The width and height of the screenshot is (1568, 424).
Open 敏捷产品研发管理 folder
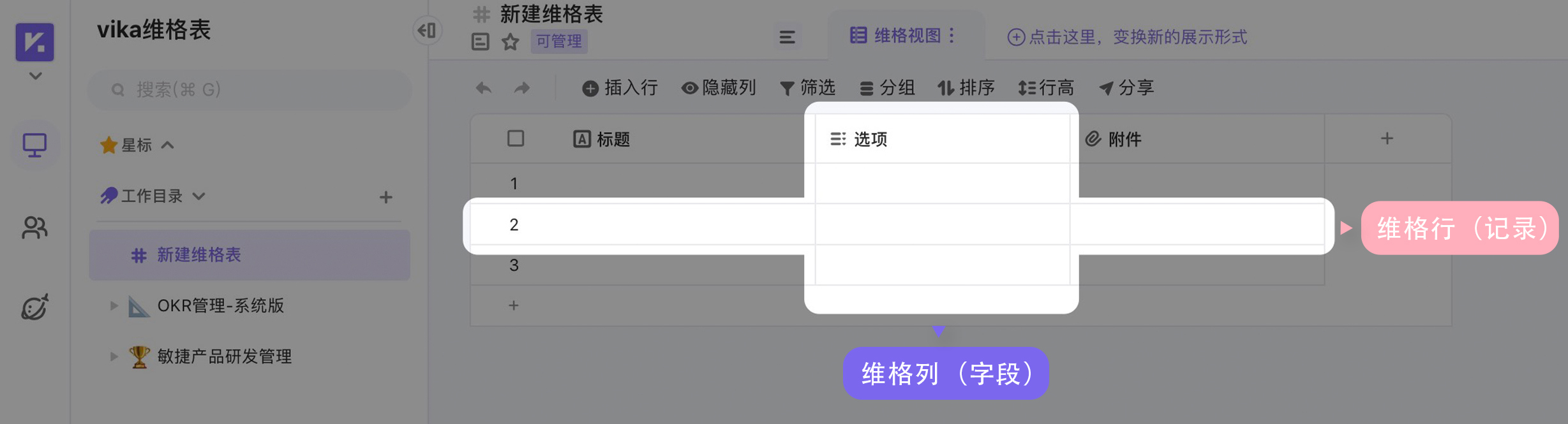(224, 356)
